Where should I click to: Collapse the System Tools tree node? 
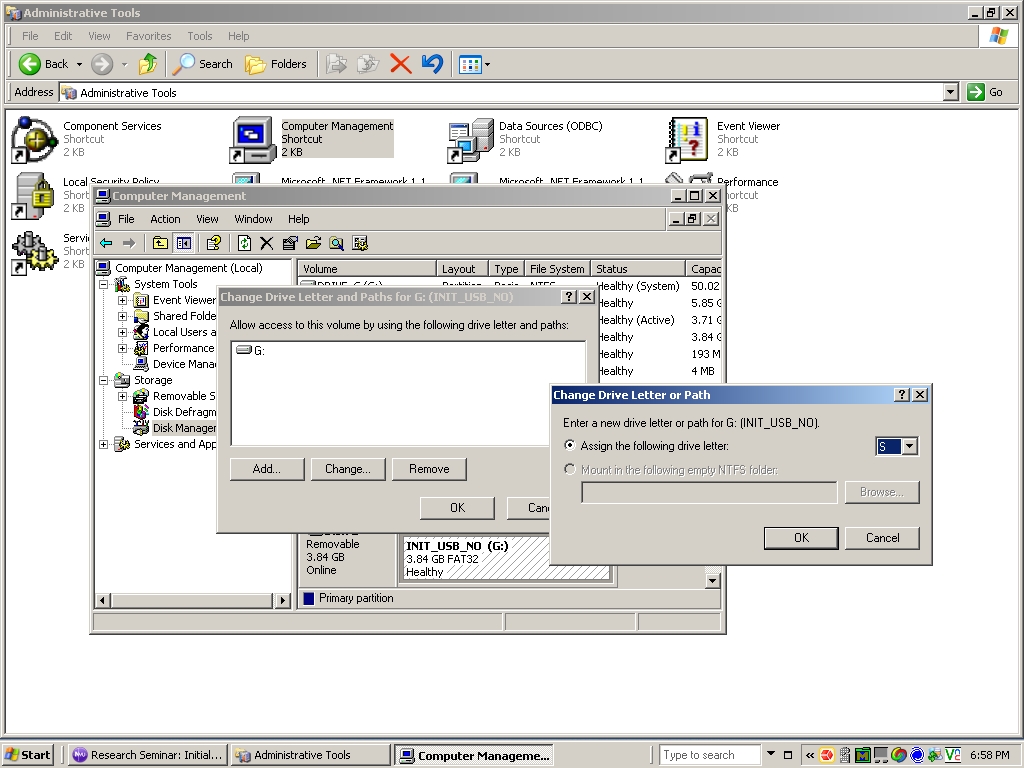click(104, 284)
